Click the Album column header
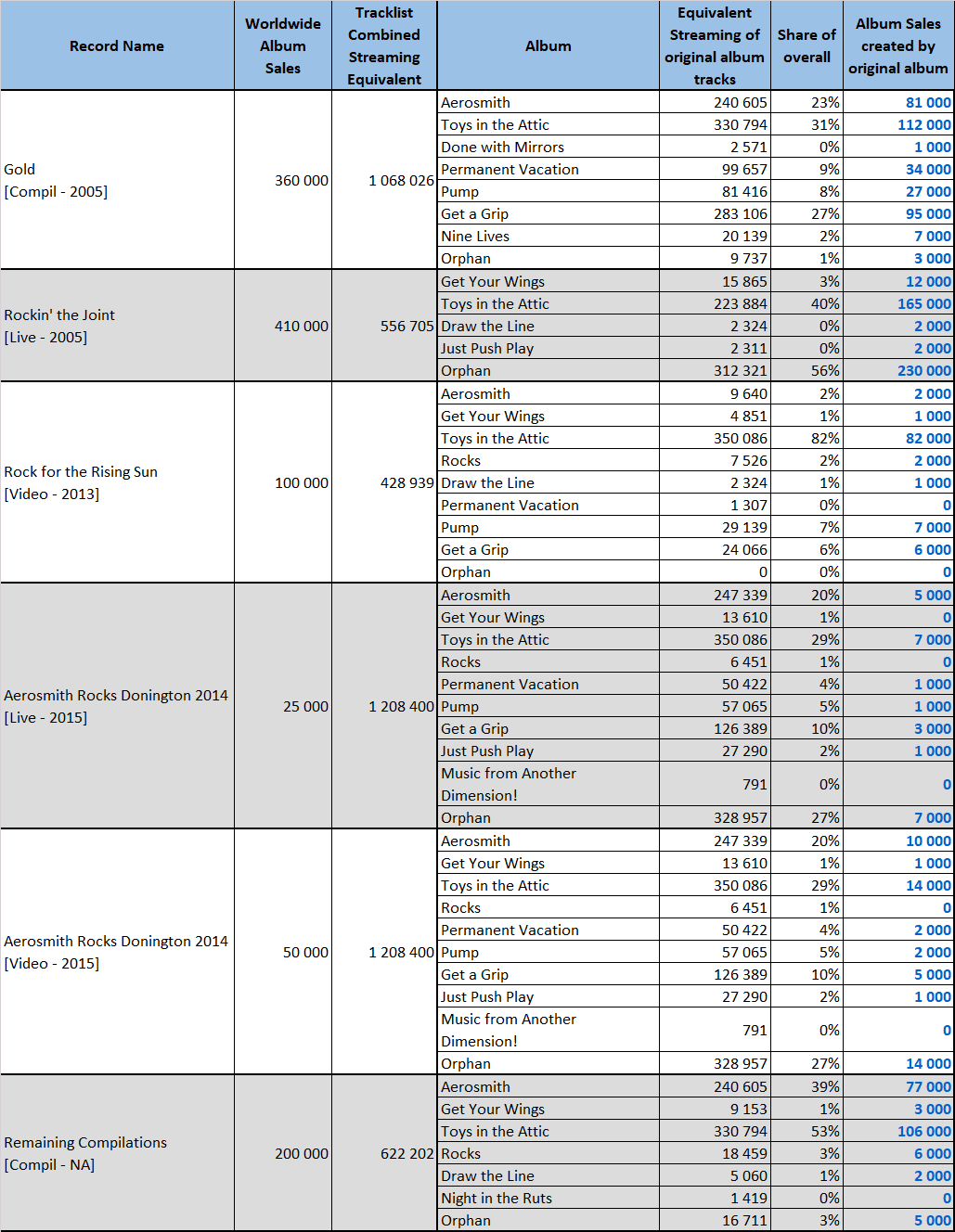This screenshot has height=1232, width=955. 548,45
